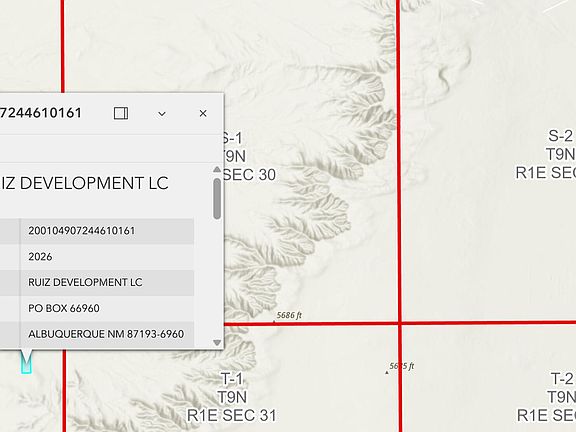
Task: Click popup scrollbar down arrow
Action: 217,342
